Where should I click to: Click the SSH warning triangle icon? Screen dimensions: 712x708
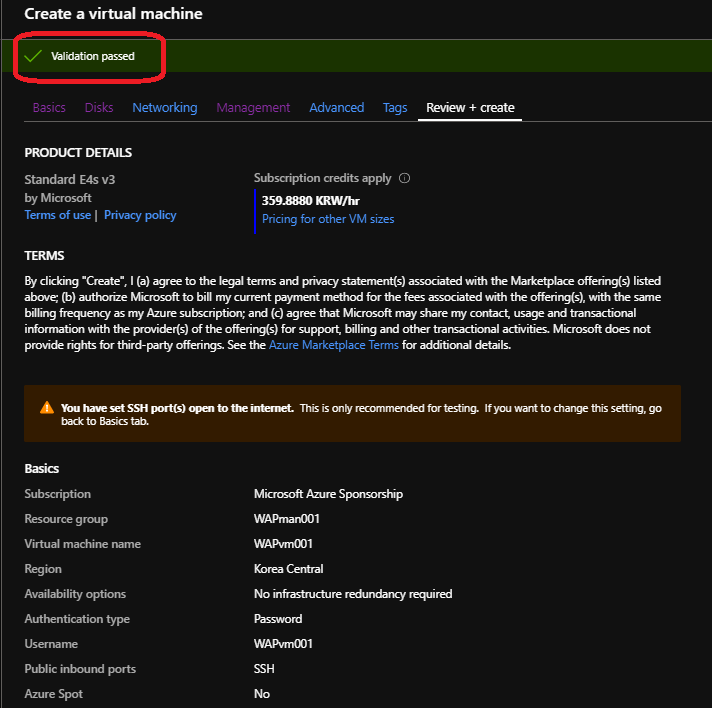(x=47, y=407)
